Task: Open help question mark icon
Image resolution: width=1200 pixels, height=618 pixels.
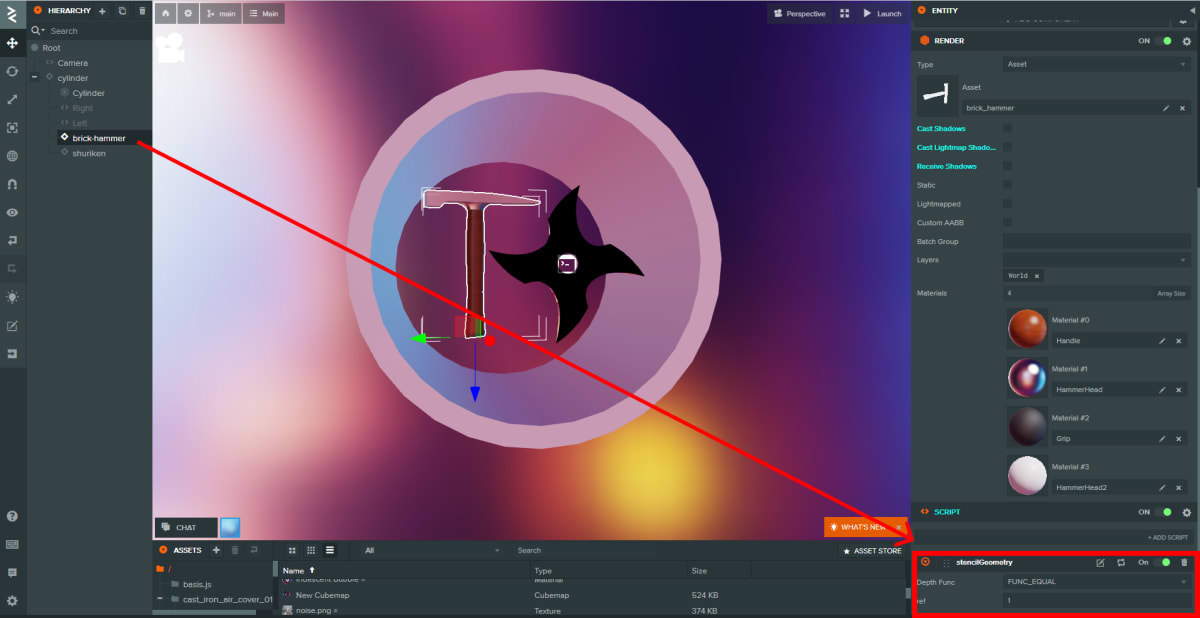Action: (x=12, y=516)
